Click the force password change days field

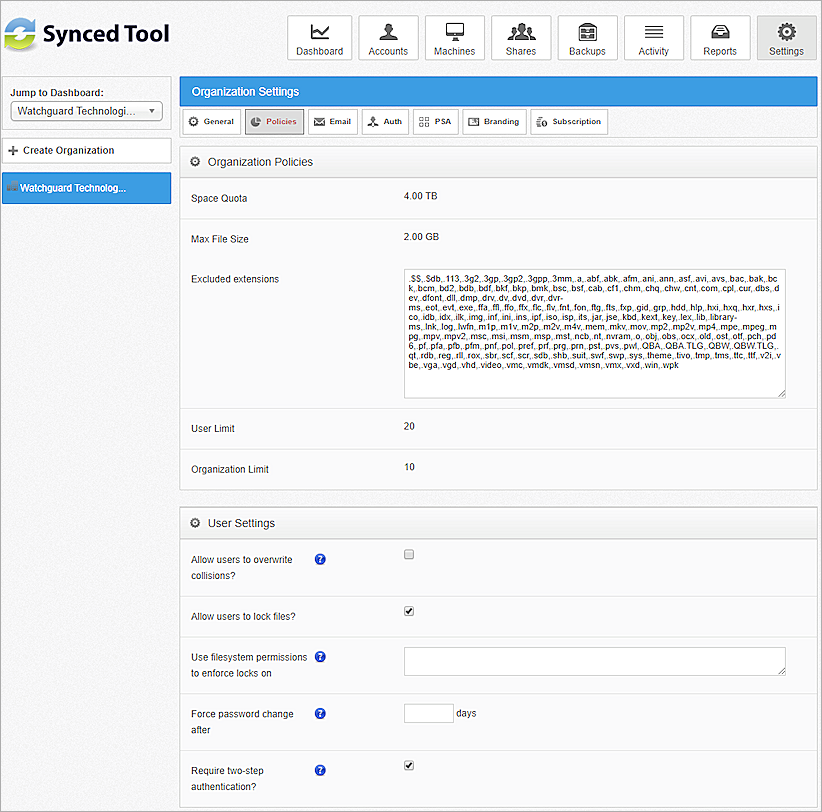(428, 713)
